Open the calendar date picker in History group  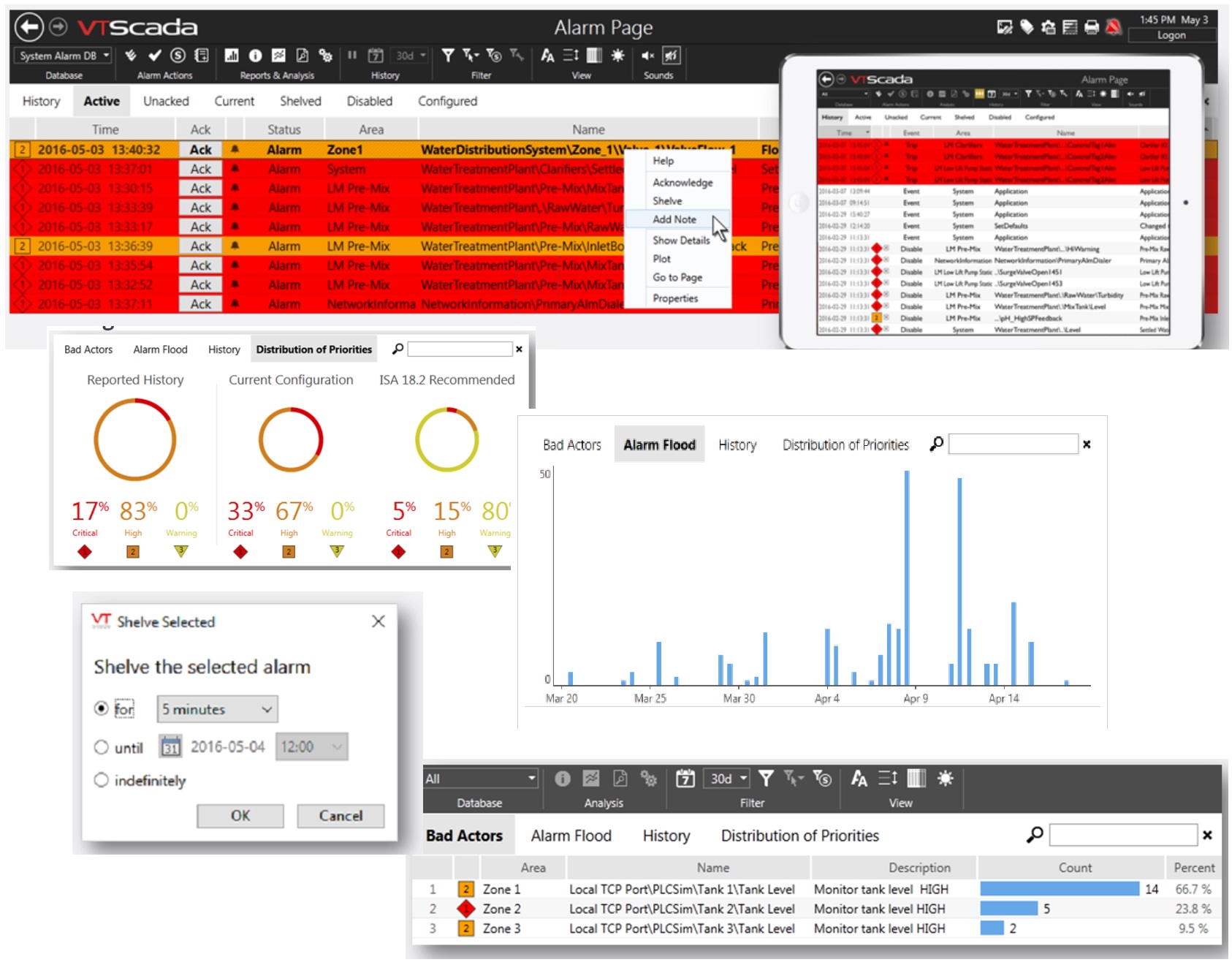(x=376, y=56)
